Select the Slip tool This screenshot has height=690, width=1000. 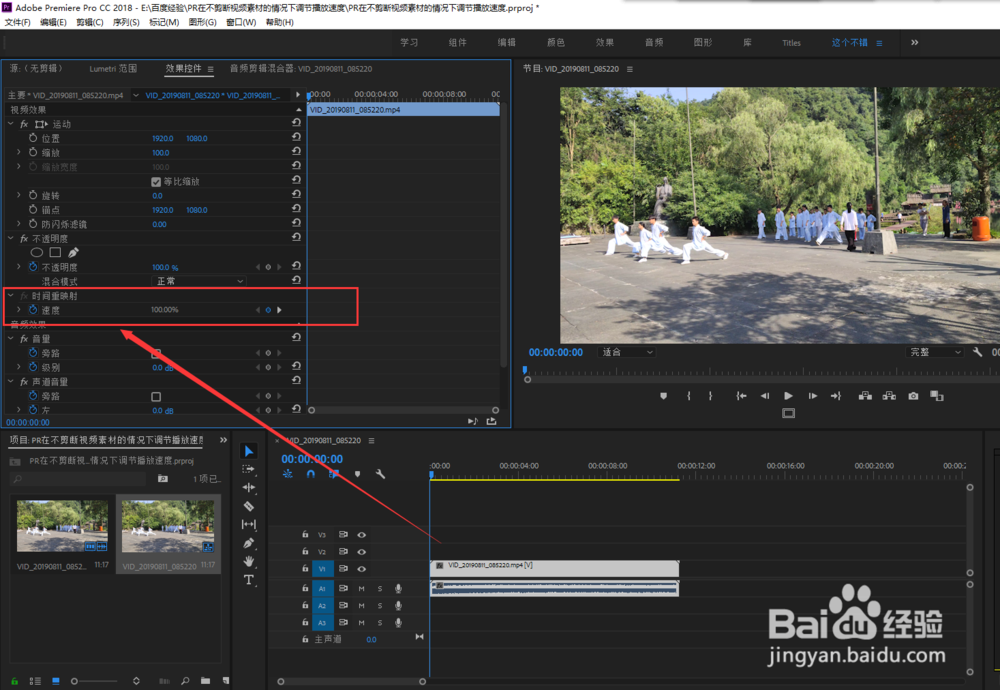[x=249, y=524]
